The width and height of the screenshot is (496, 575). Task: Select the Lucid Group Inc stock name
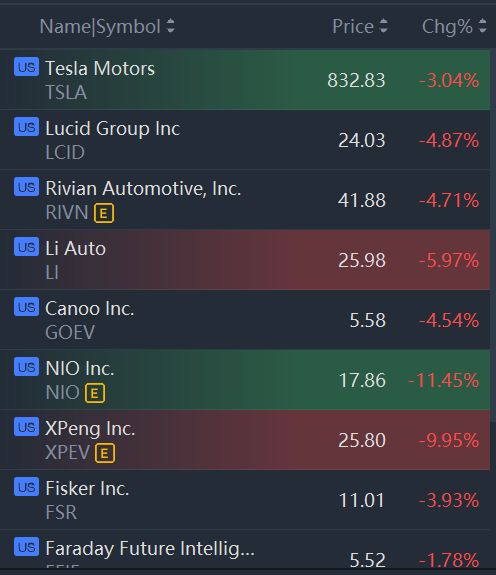coord(113,128)
